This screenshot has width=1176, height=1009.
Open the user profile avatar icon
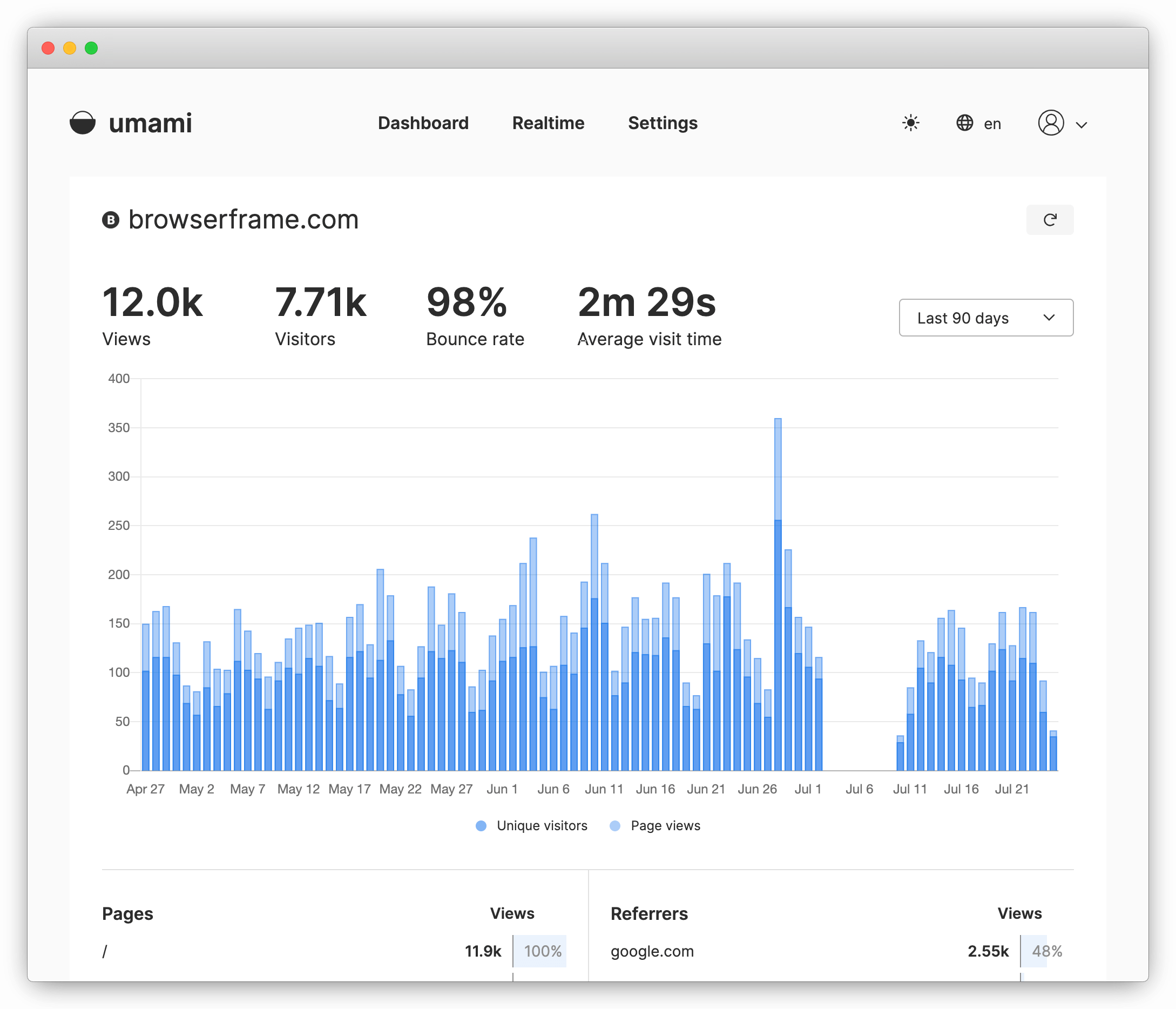coord(1051,123)
